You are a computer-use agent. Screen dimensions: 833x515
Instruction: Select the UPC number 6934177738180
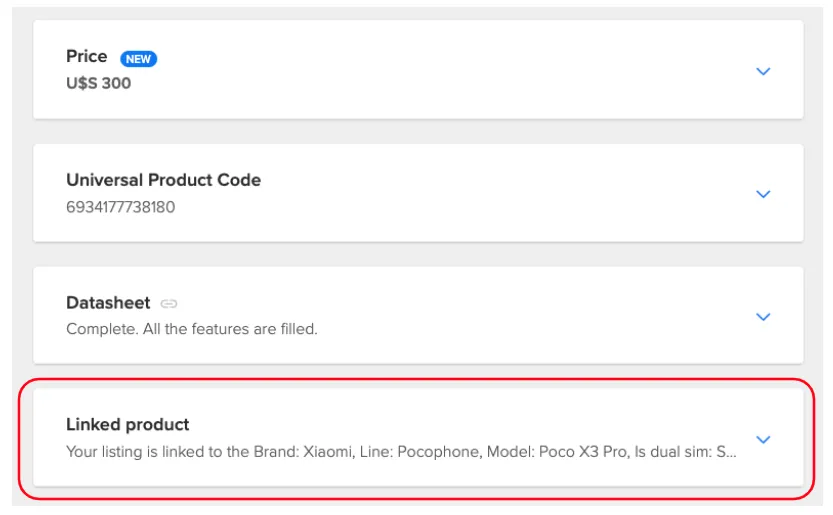(x=120, y=207)
